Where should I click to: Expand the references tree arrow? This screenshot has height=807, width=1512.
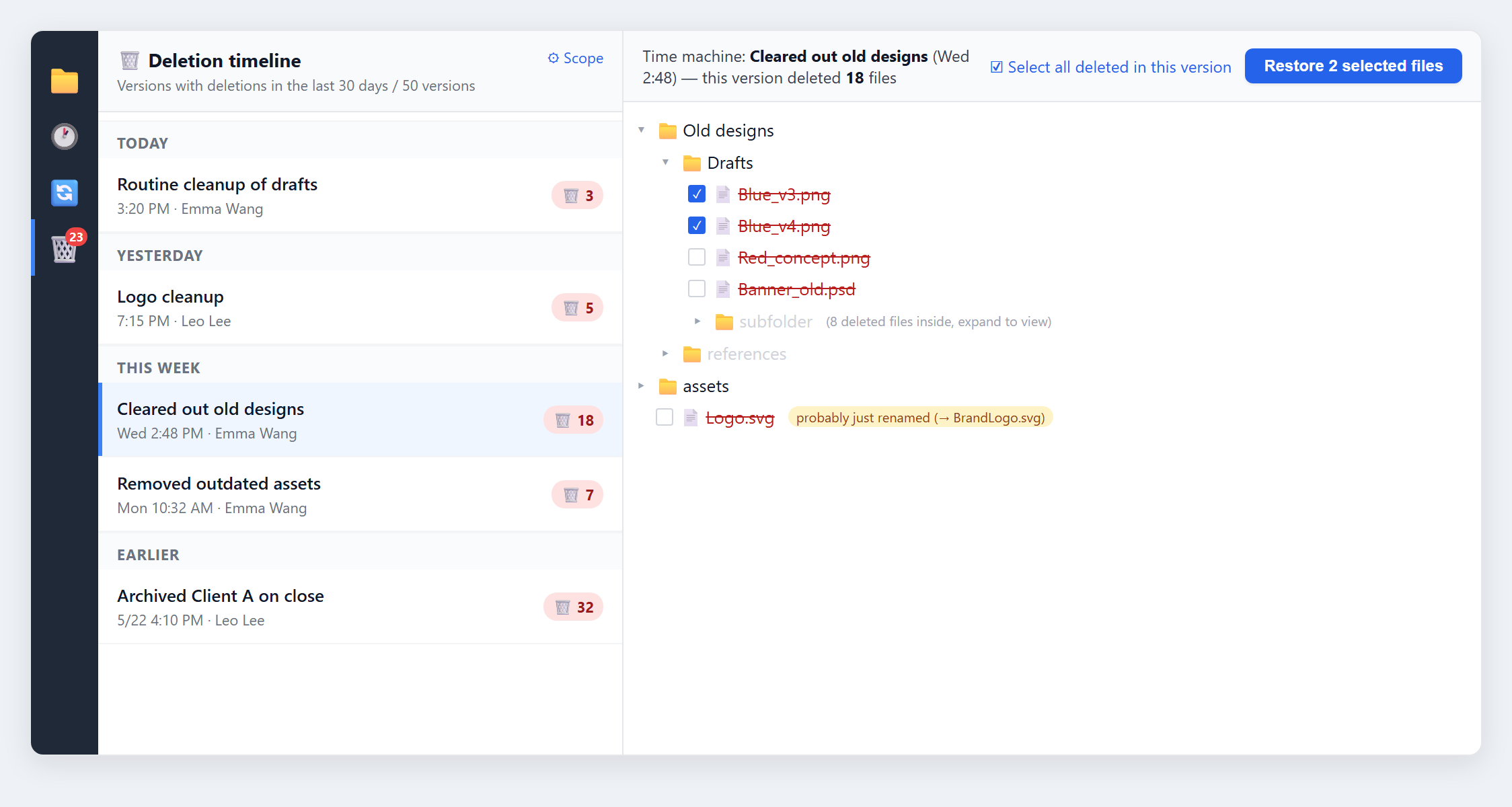click(x=665, y=354)
